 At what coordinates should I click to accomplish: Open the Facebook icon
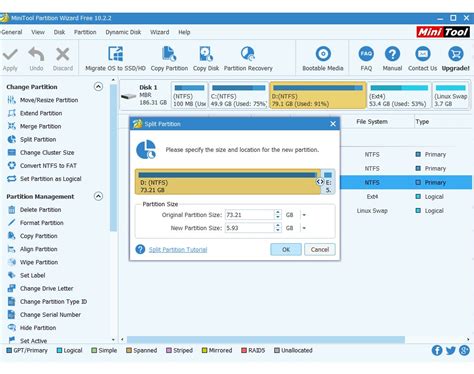coord(437,350)
